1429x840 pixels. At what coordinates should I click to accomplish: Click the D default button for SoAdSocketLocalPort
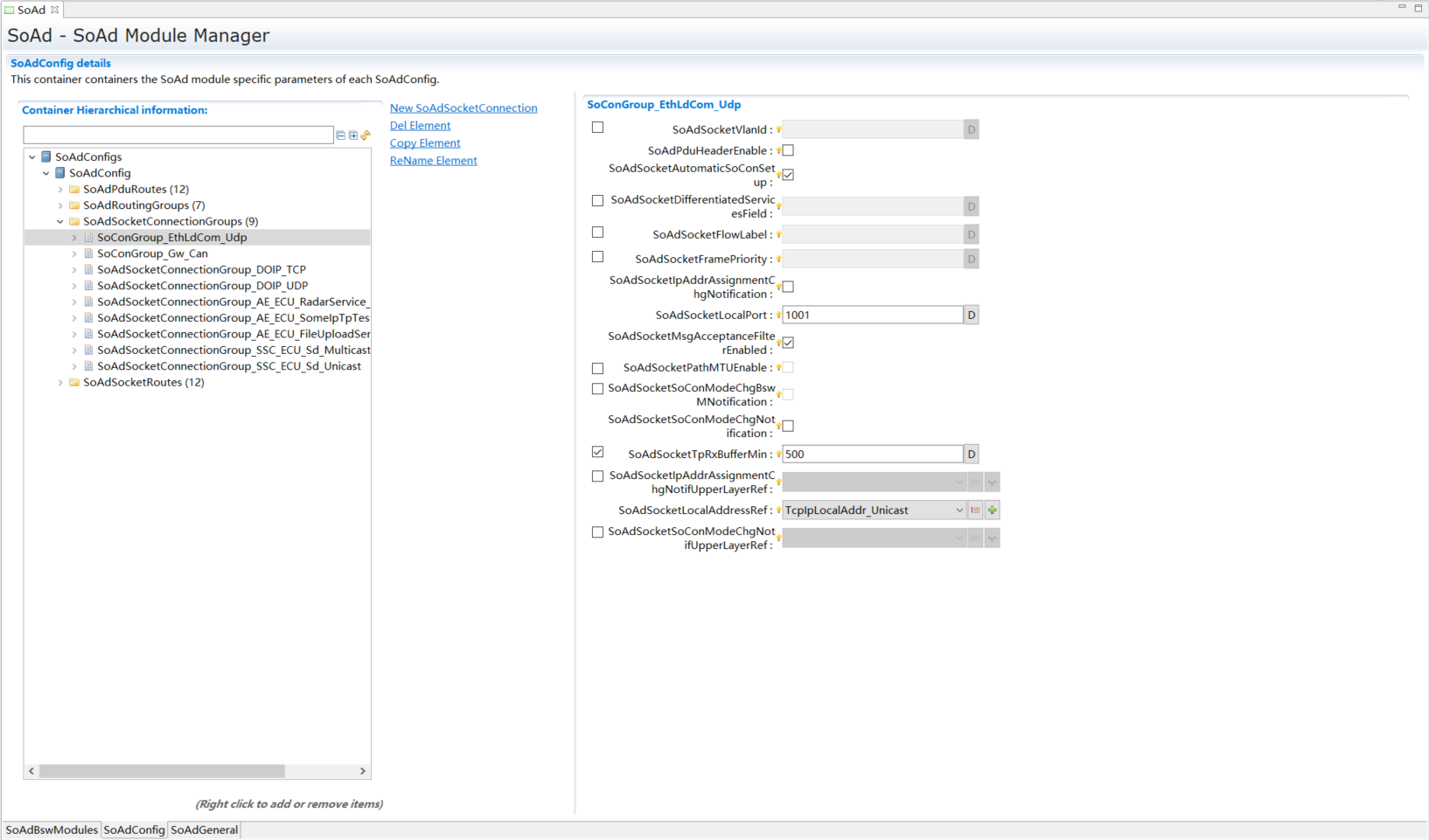971,316
